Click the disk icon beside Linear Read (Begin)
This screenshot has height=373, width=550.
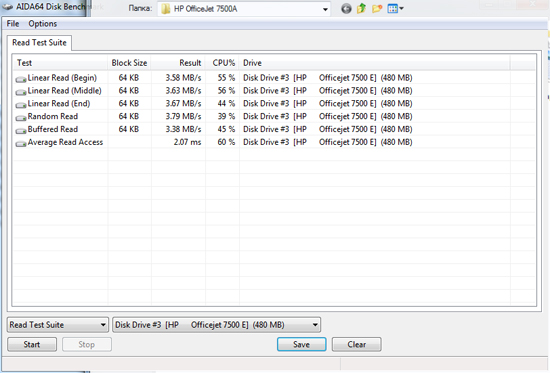(x=21, y=79)
